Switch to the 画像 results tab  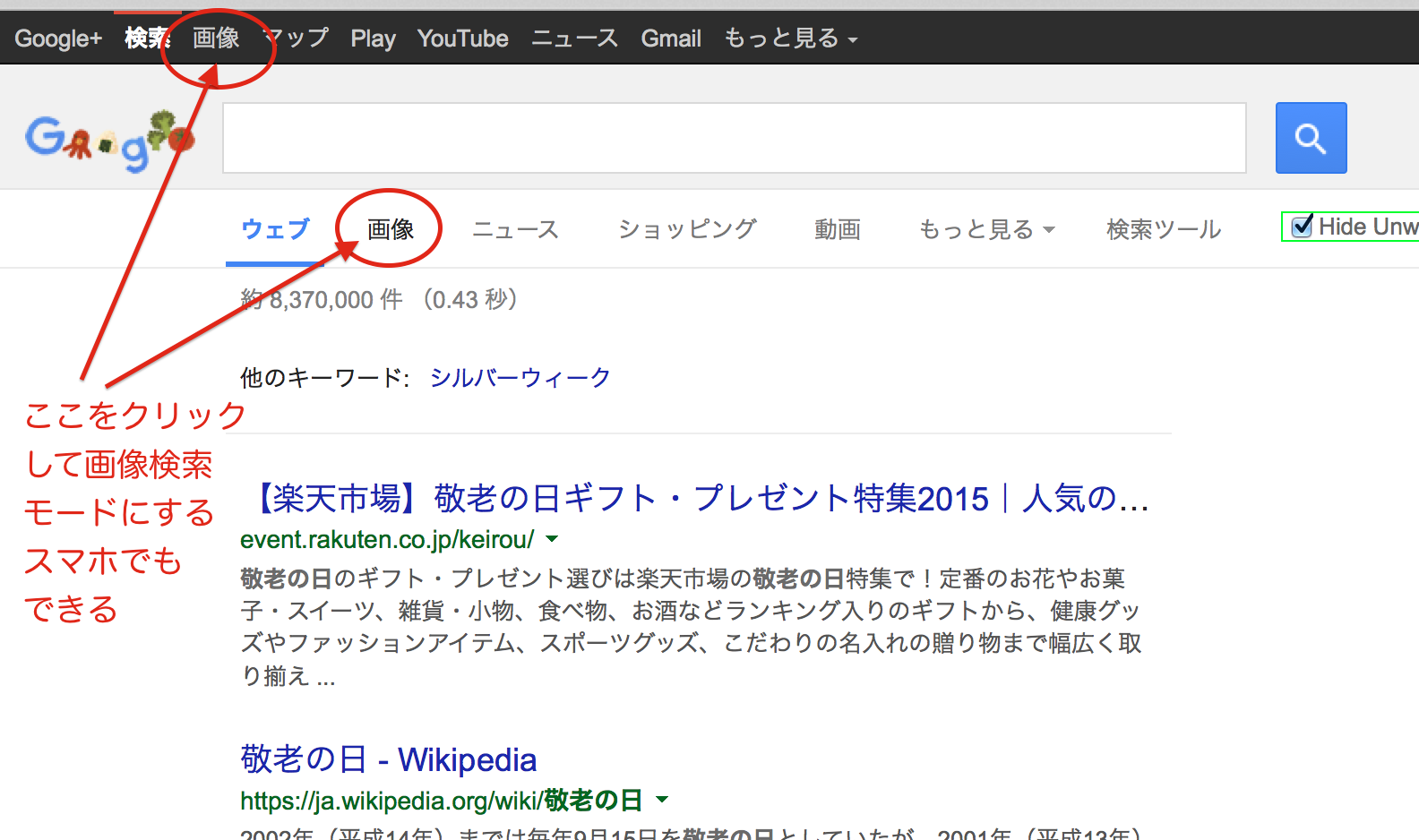[391, 229]
